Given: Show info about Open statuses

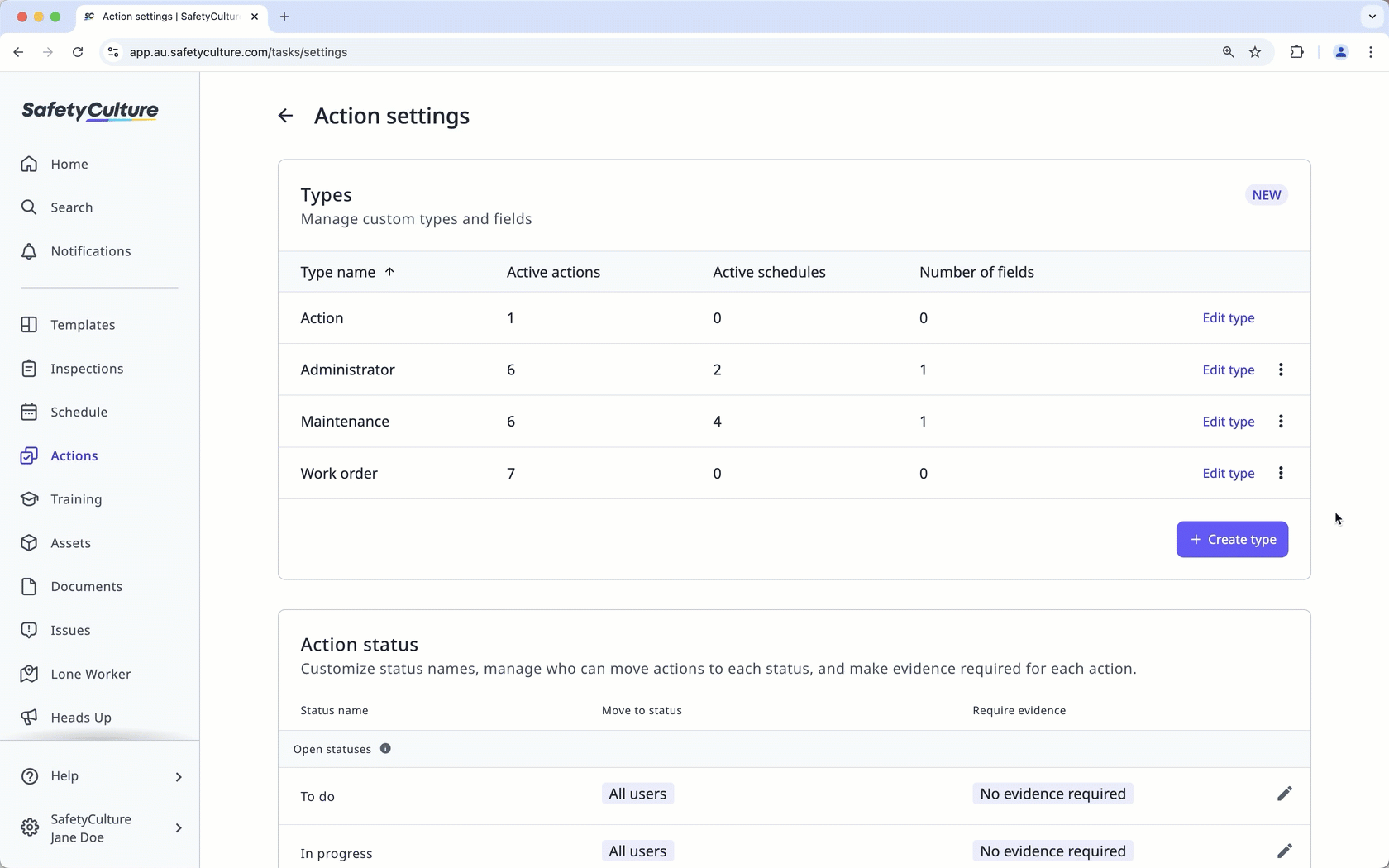Looking at the screenshot, I should tap(385, 749).
